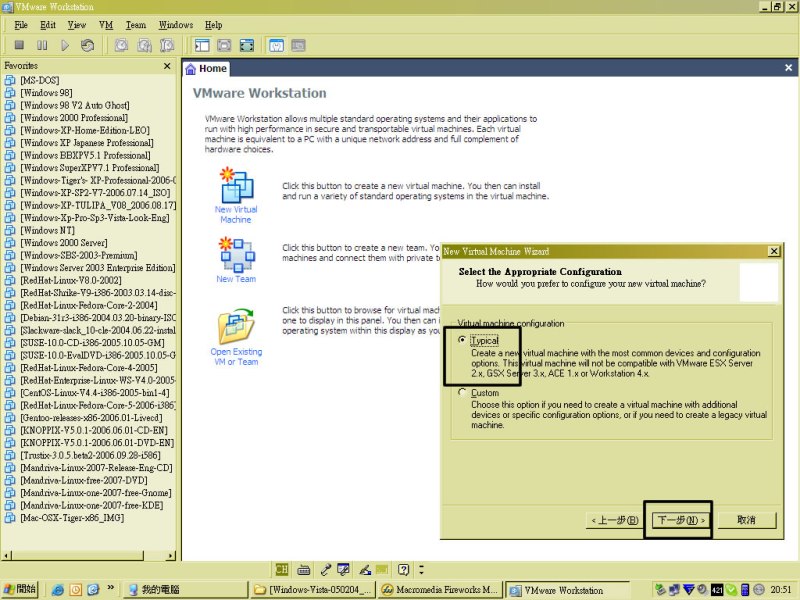Select [Windows 98 V2 Auto Ghost] favorite
The width and height of the screenshot is (800, 600).
75,105
